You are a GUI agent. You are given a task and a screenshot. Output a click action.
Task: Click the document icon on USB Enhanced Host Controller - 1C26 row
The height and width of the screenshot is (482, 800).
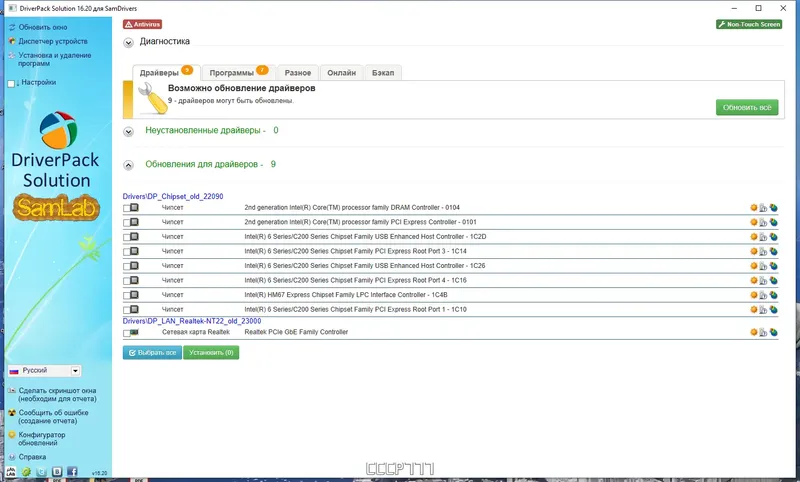pyautogui.click(x=763, y=266)
